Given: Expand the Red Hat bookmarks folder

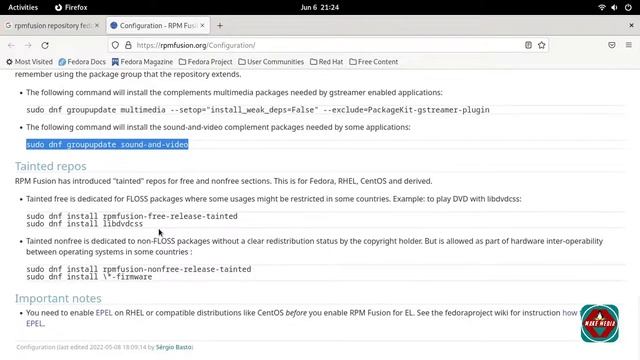Looking at the screenshot, I should [327, 62].
